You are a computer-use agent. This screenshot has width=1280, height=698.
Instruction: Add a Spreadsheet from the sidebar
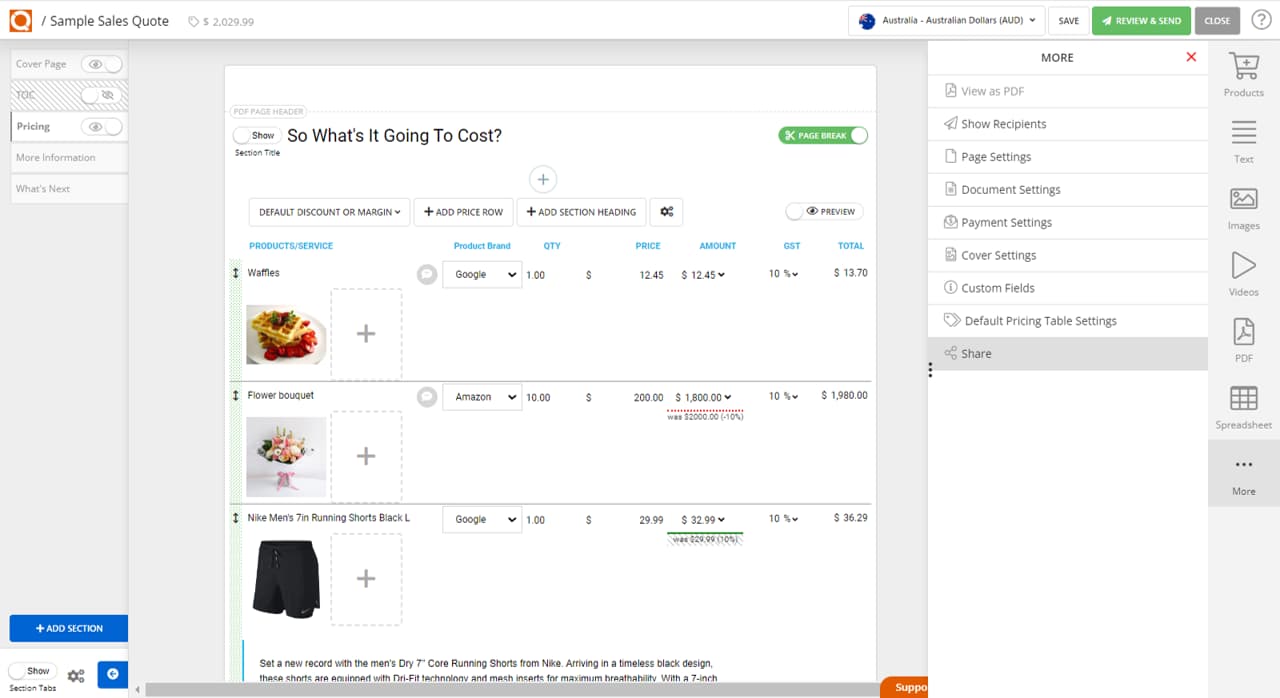pyautogui.click(x=1243, y=405)
